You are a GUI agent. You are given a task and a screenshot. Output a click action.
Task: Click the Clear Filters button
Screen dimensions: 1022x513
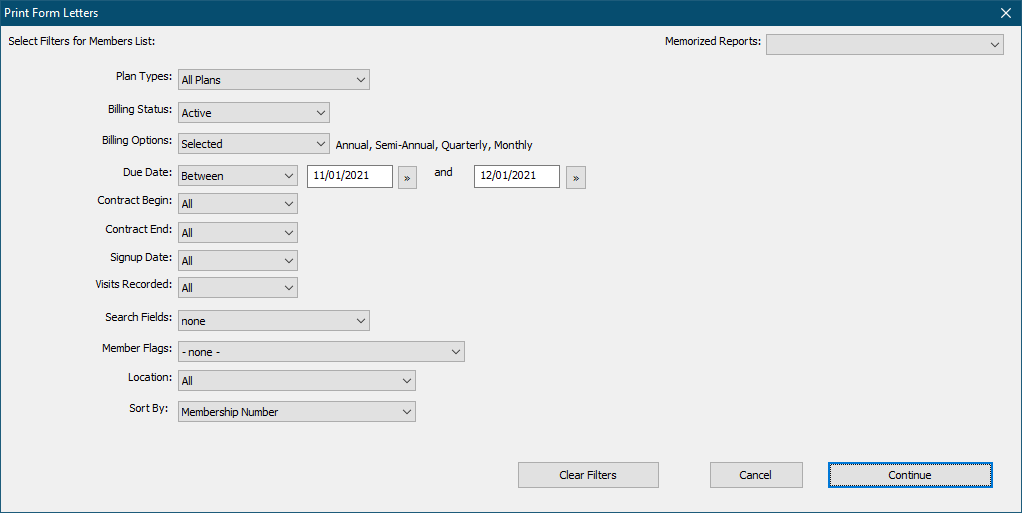tap(588, 475)
